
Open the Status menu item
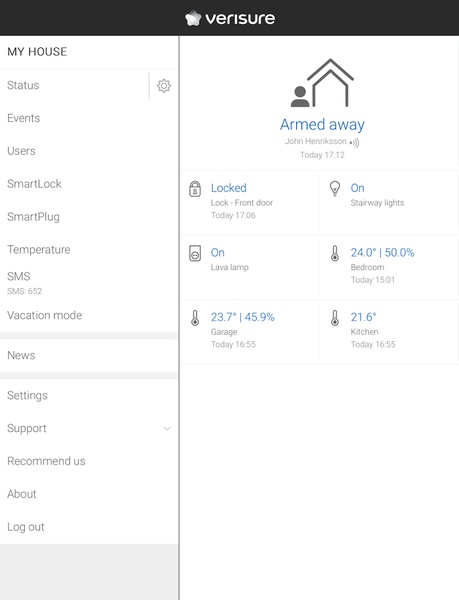tap(74, 85)
